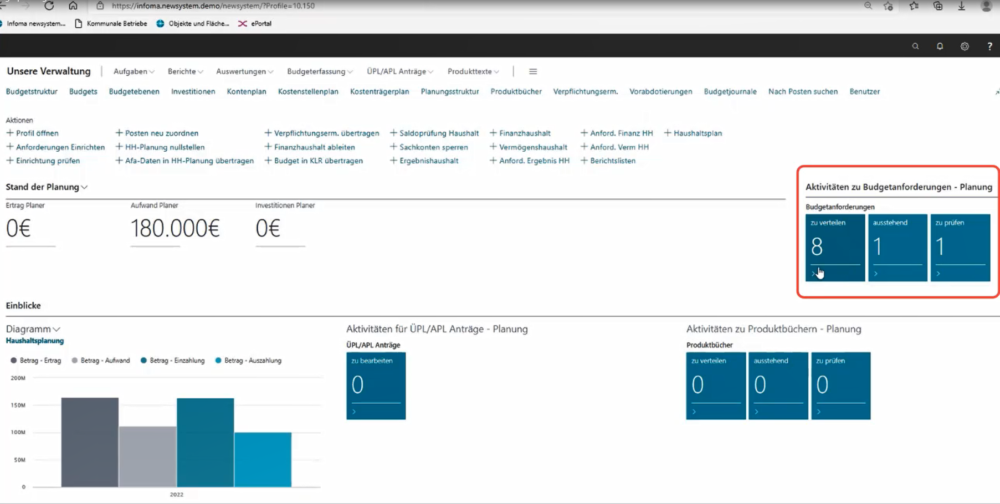Select the Kontenplan navigation item

click(246, 92)
